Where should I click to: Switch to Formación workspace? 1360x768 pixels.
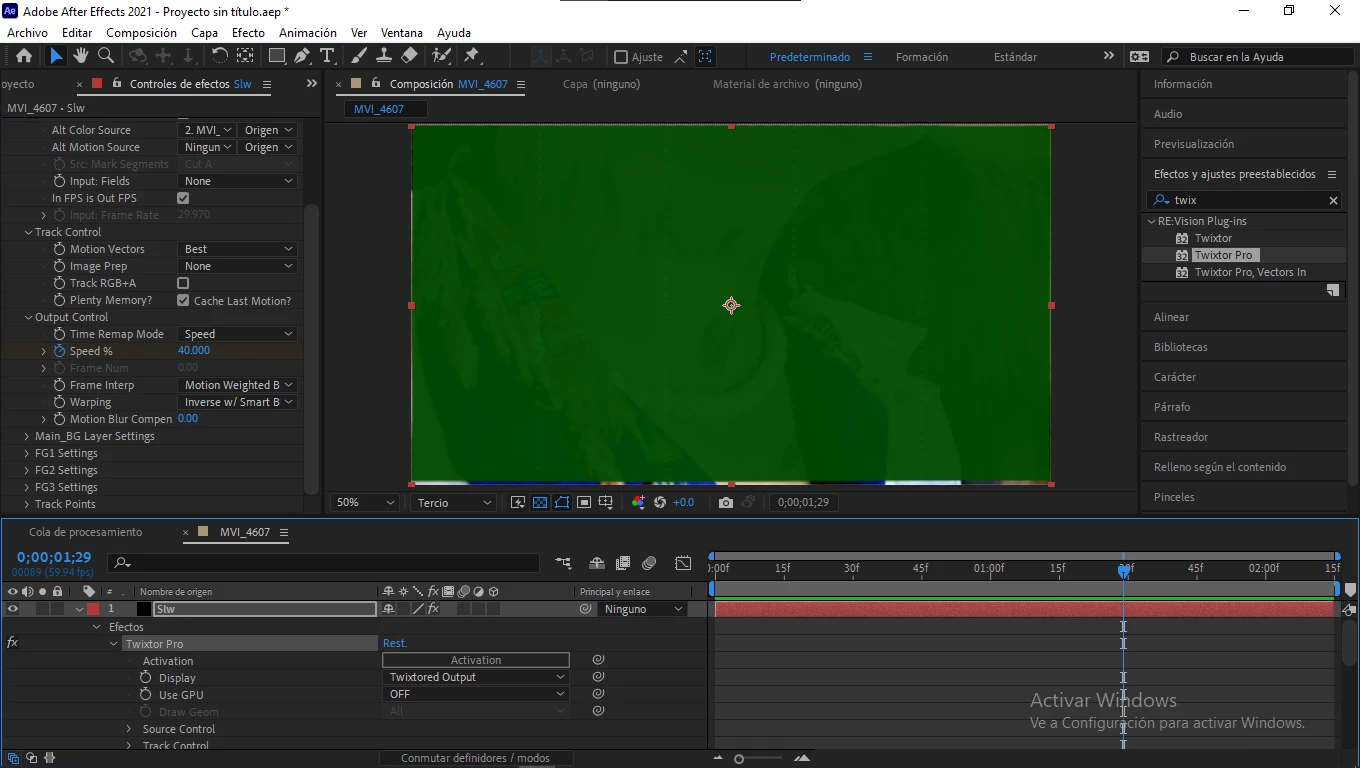(x=922, y=57)
